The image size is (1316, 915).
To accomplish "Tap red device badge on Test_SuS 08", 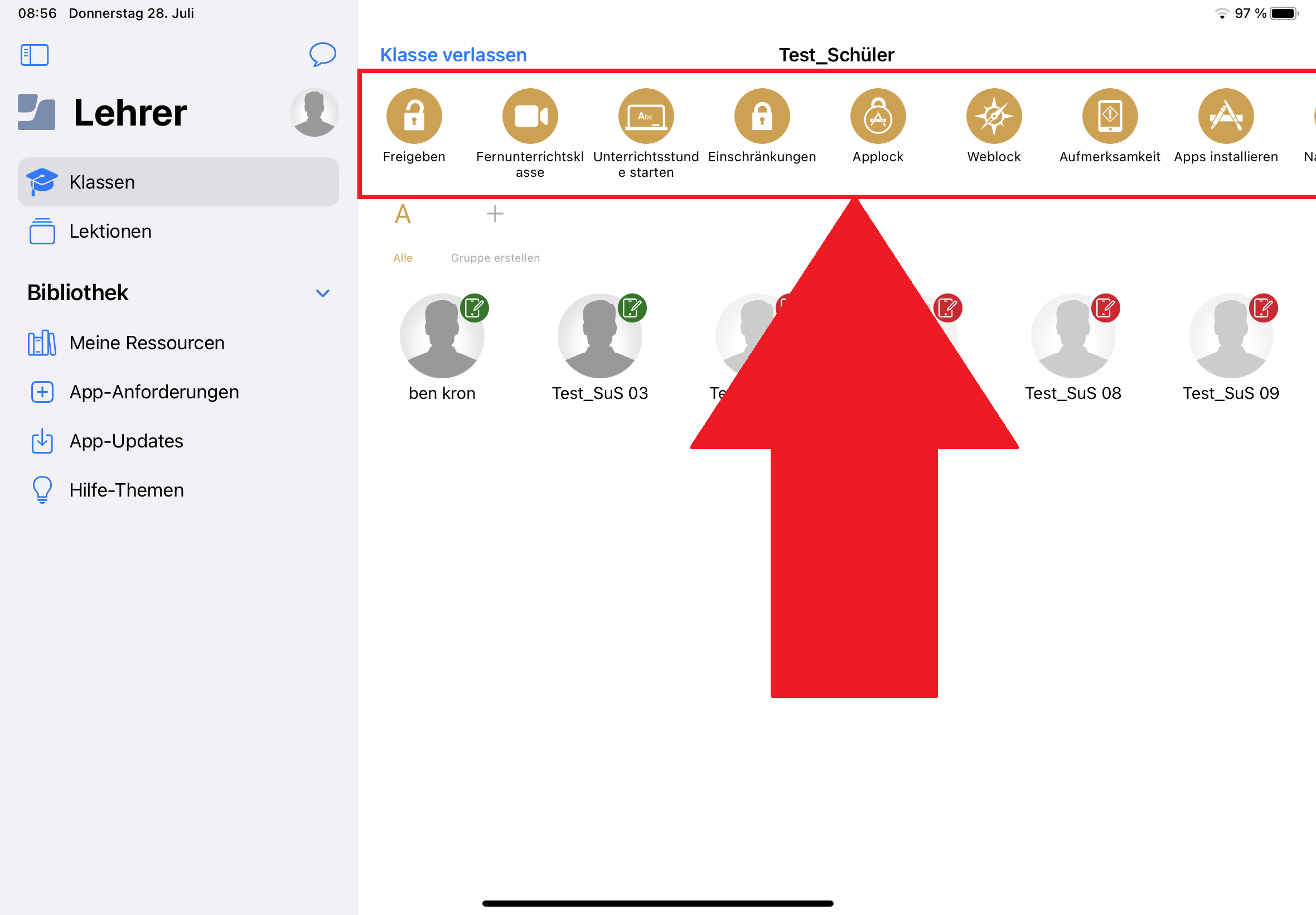I will 1106,309.
